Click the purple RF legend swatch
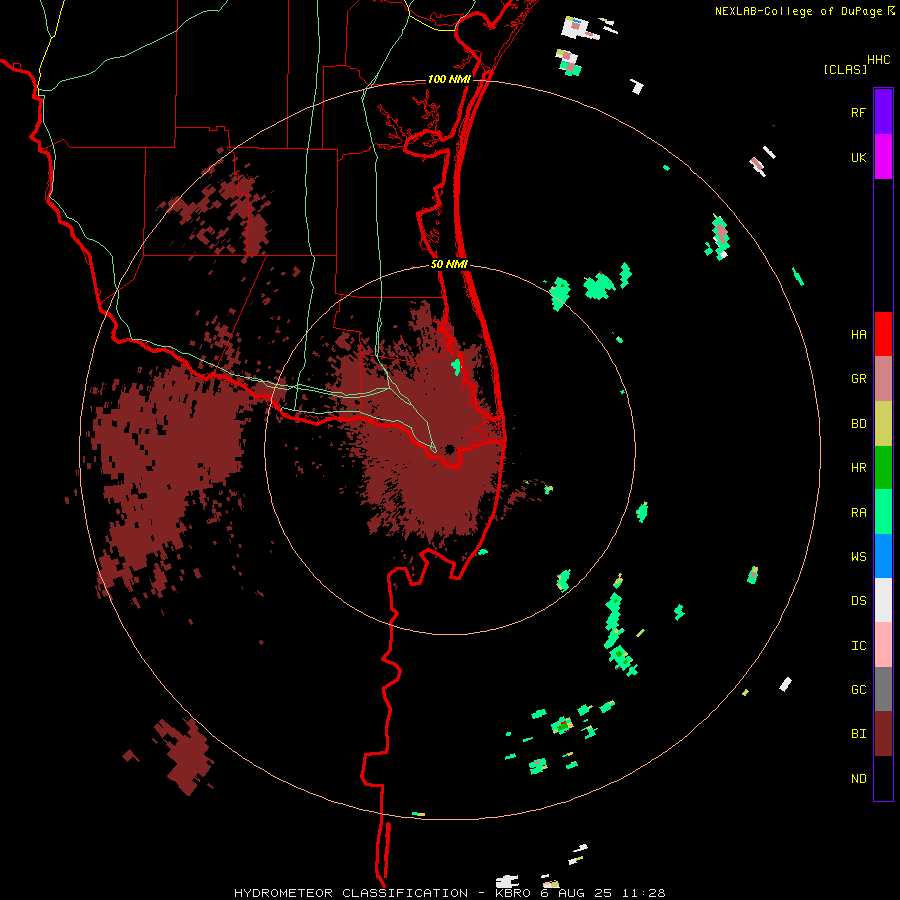 (x=883, y=112)
